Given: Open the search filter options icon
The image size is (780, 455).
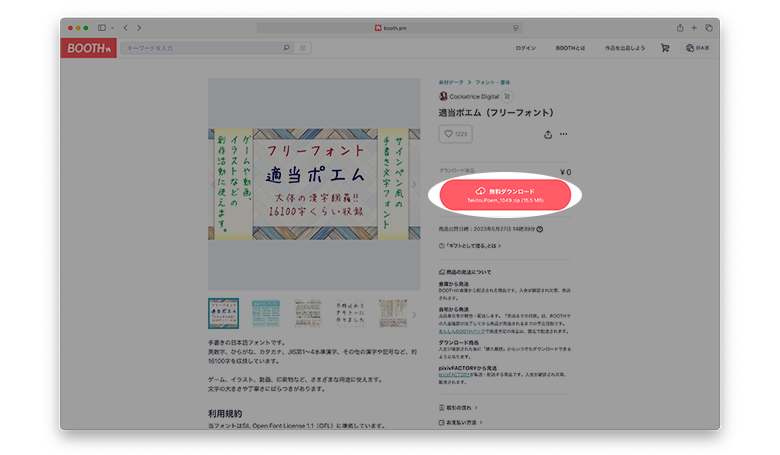Looking at the screenshot, I should [302, 48].
